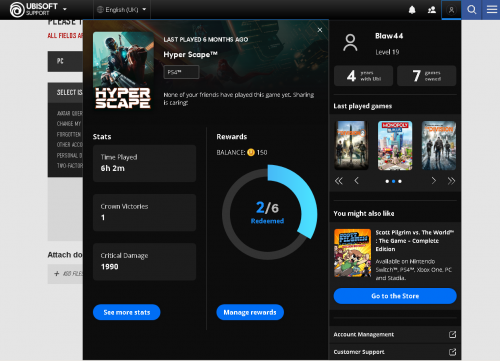500x361 pixels.
Task: Open the Customer Support link
Action: (359, 352)
